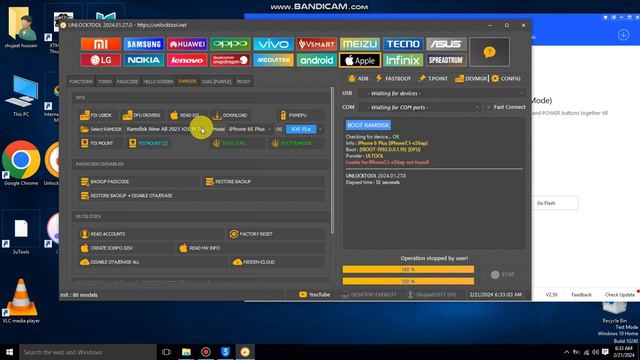Click the HIDDEN iCLOUD button

pyautogui.click(x=278, y=262)
